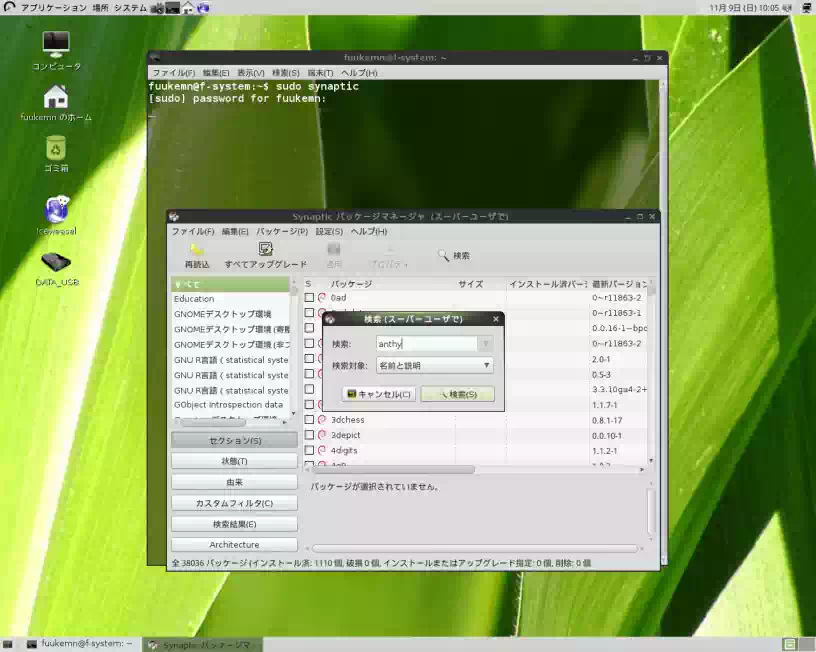816x652 pixels.
Task: Tick the checkbox in the 3.3.10ga4-2+ row
Action: tap(309, 389)
